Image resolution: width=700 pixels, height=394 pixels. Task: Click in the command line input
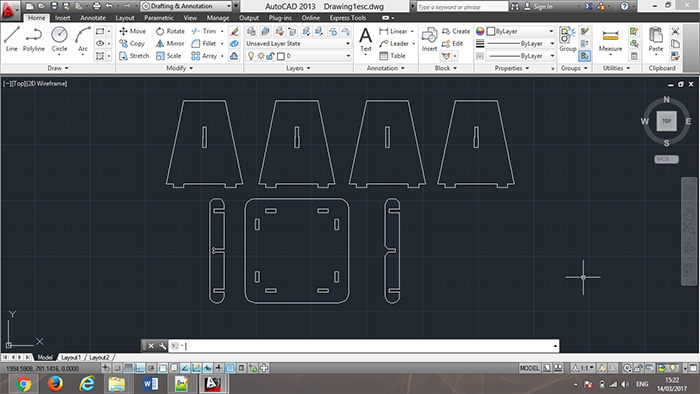coord(363,346)
